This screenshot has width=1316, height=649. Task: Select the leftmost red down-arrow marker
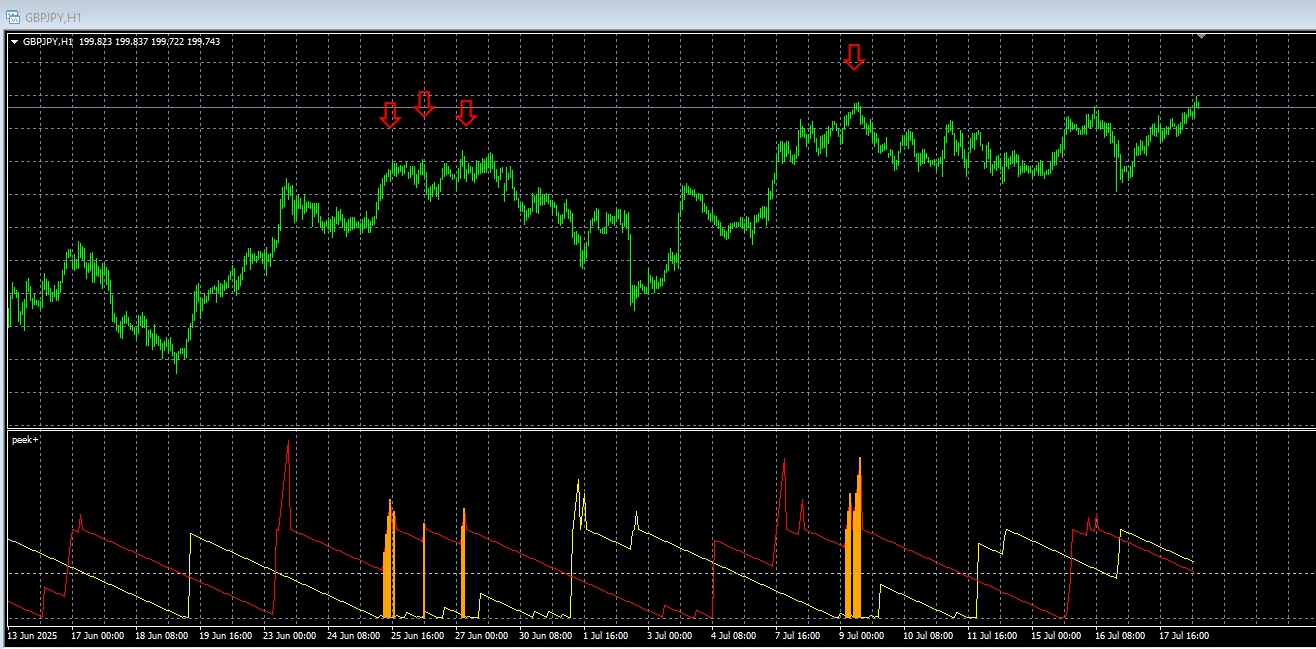[x=390, y=115]
